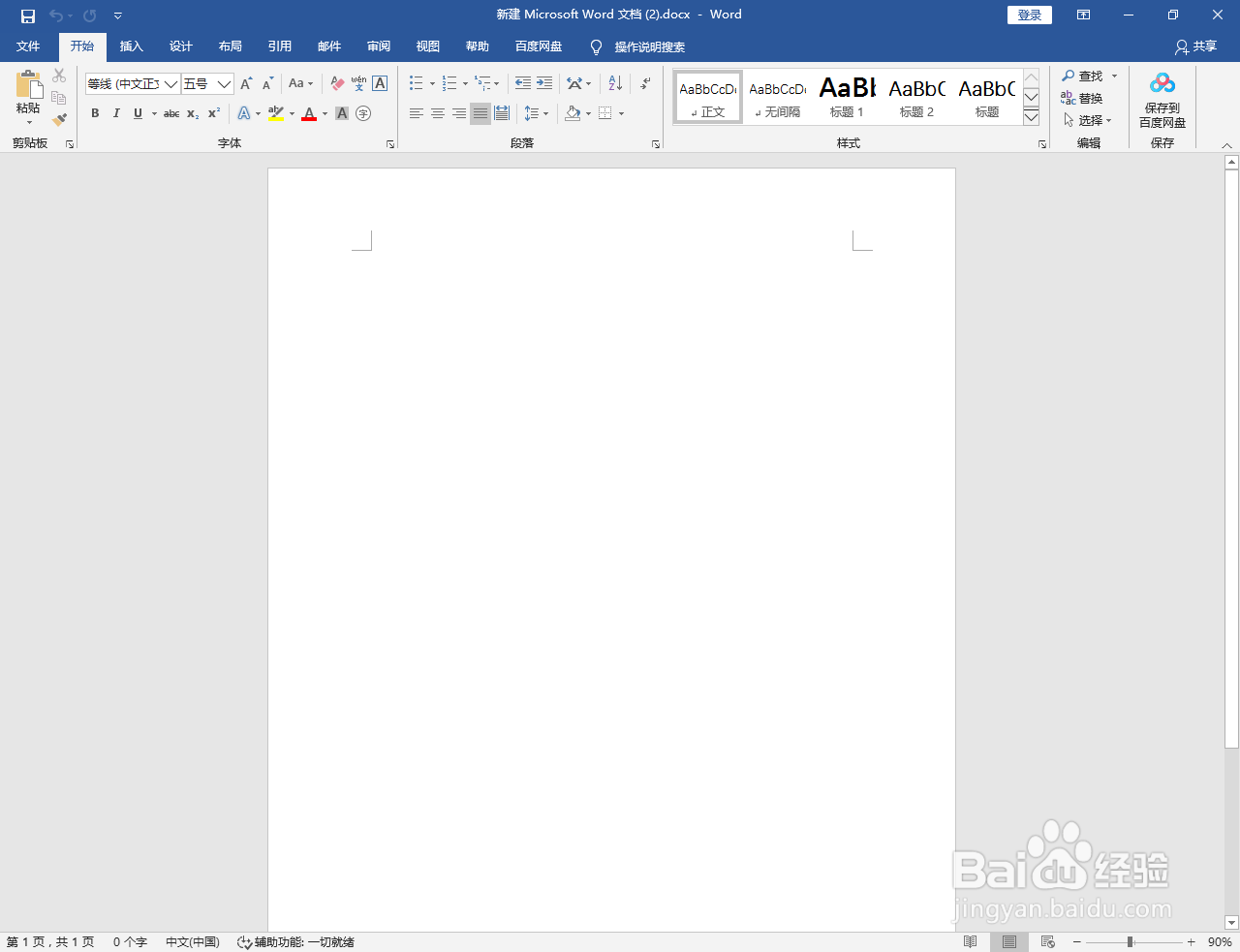This screenshot has height=952, width=1240.
Task: Switch to the 插入 ribbon tab
Action: click(x=131, y=46)
